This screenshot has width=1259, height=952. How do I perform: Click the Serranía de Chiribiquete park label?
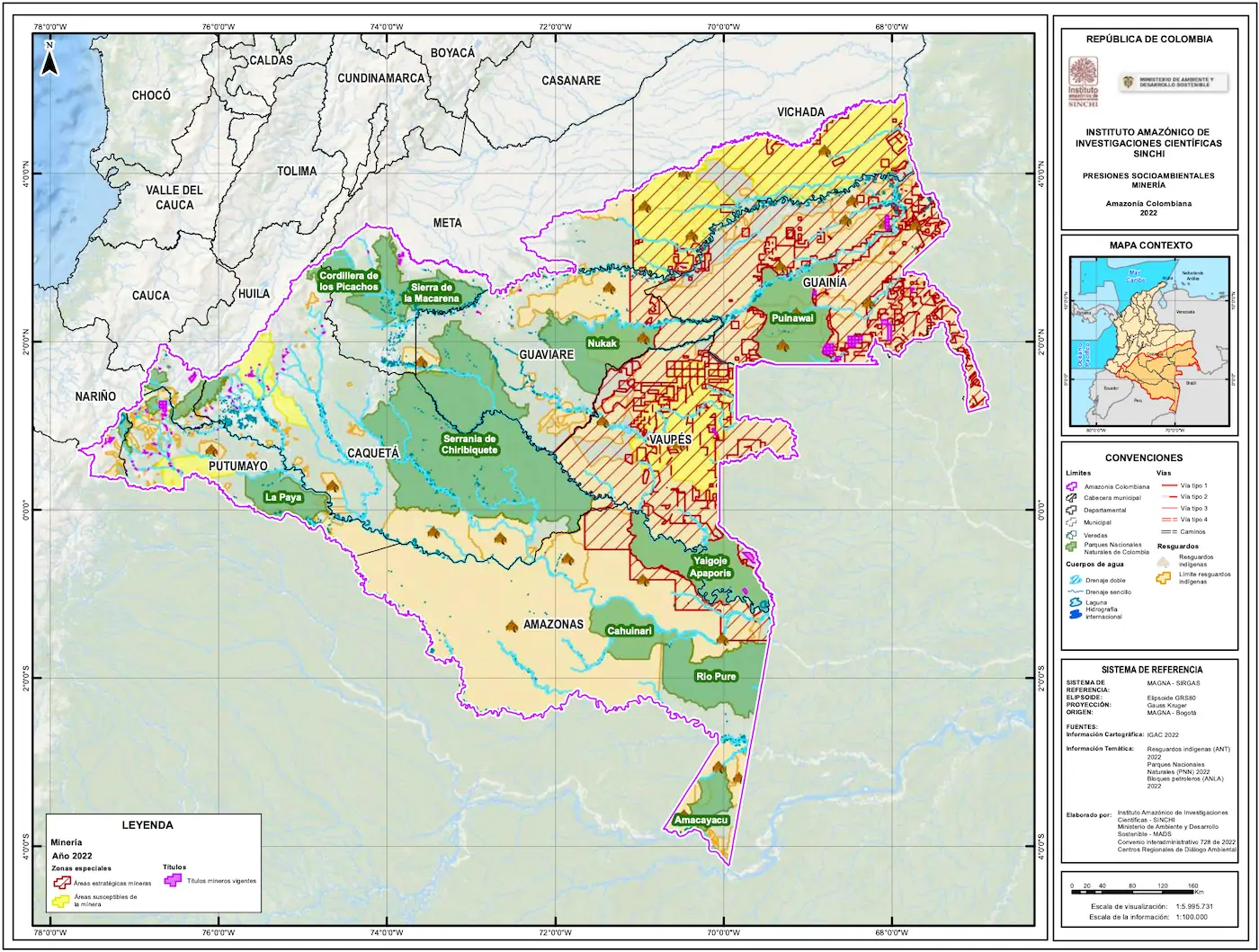pos(469,444)
